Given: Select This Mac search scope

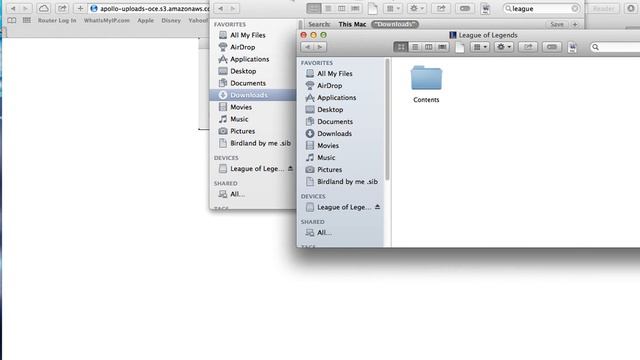Looking at the screenshot, I should [x=352, y=24].
